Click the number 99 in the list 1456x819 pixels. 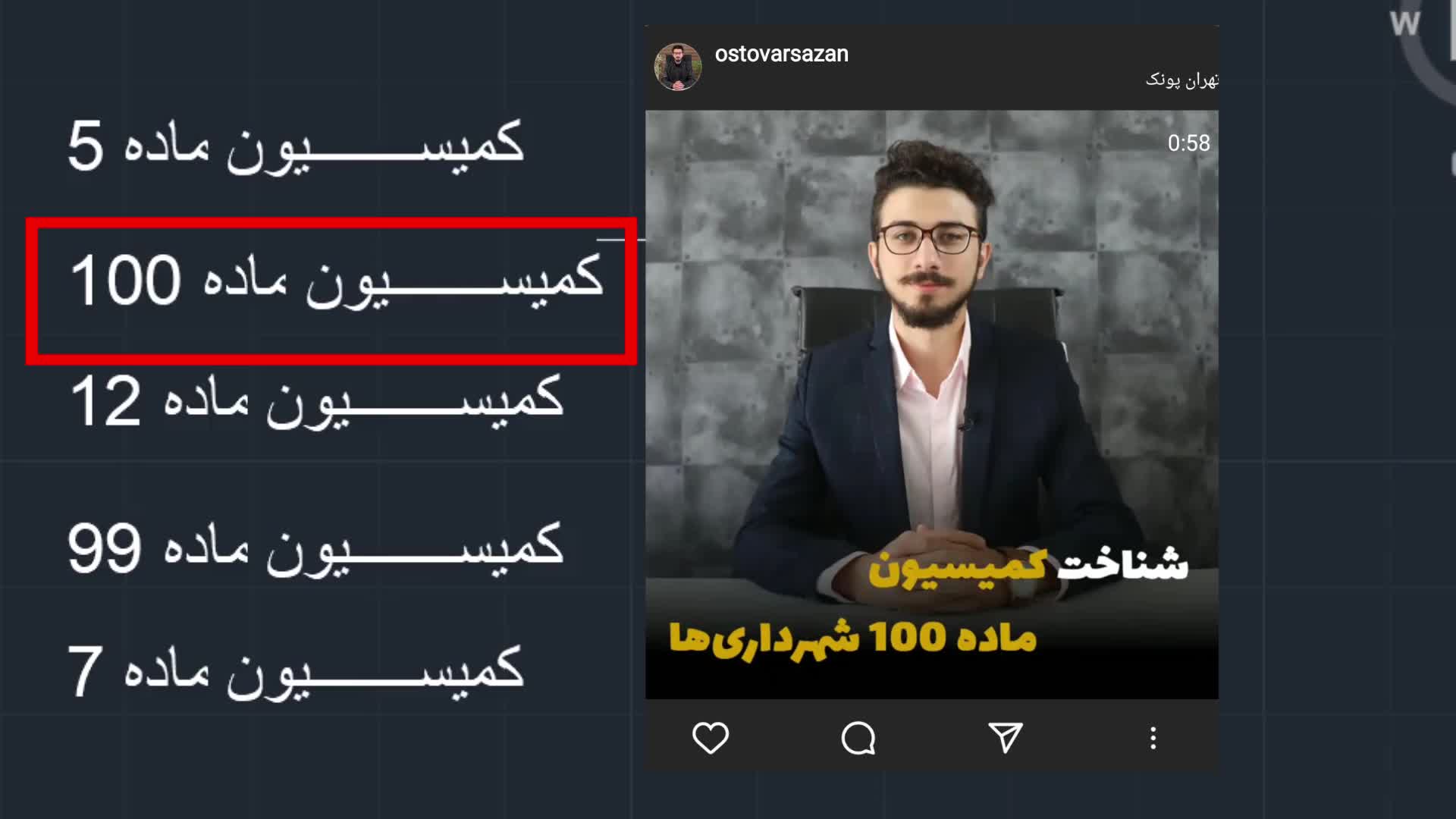tap(105, 548)
